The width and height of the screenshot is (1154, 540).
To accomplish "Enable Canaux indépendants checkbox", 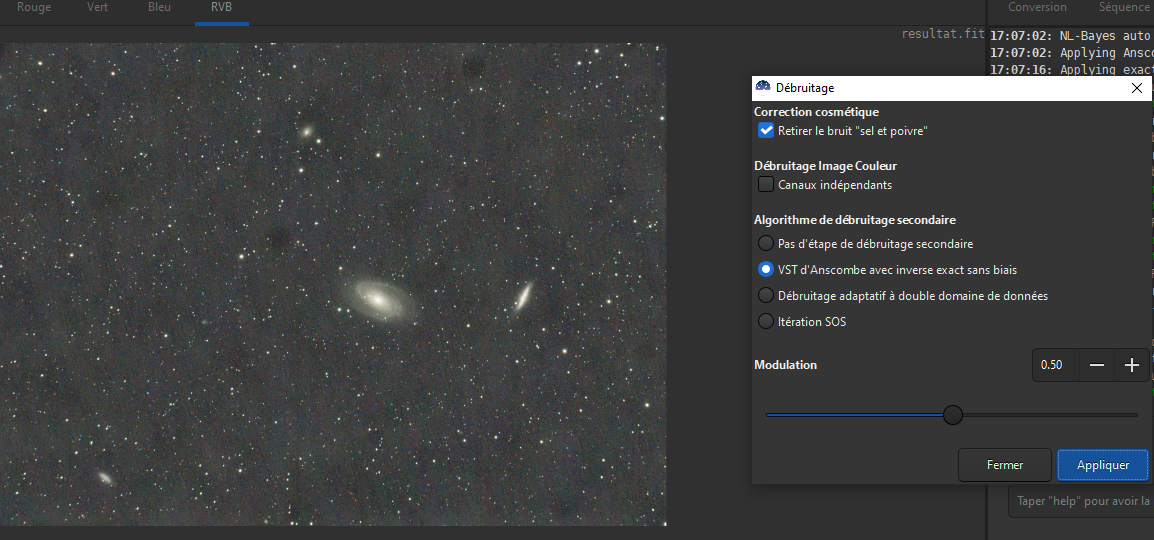I will [x=766, y=185].
